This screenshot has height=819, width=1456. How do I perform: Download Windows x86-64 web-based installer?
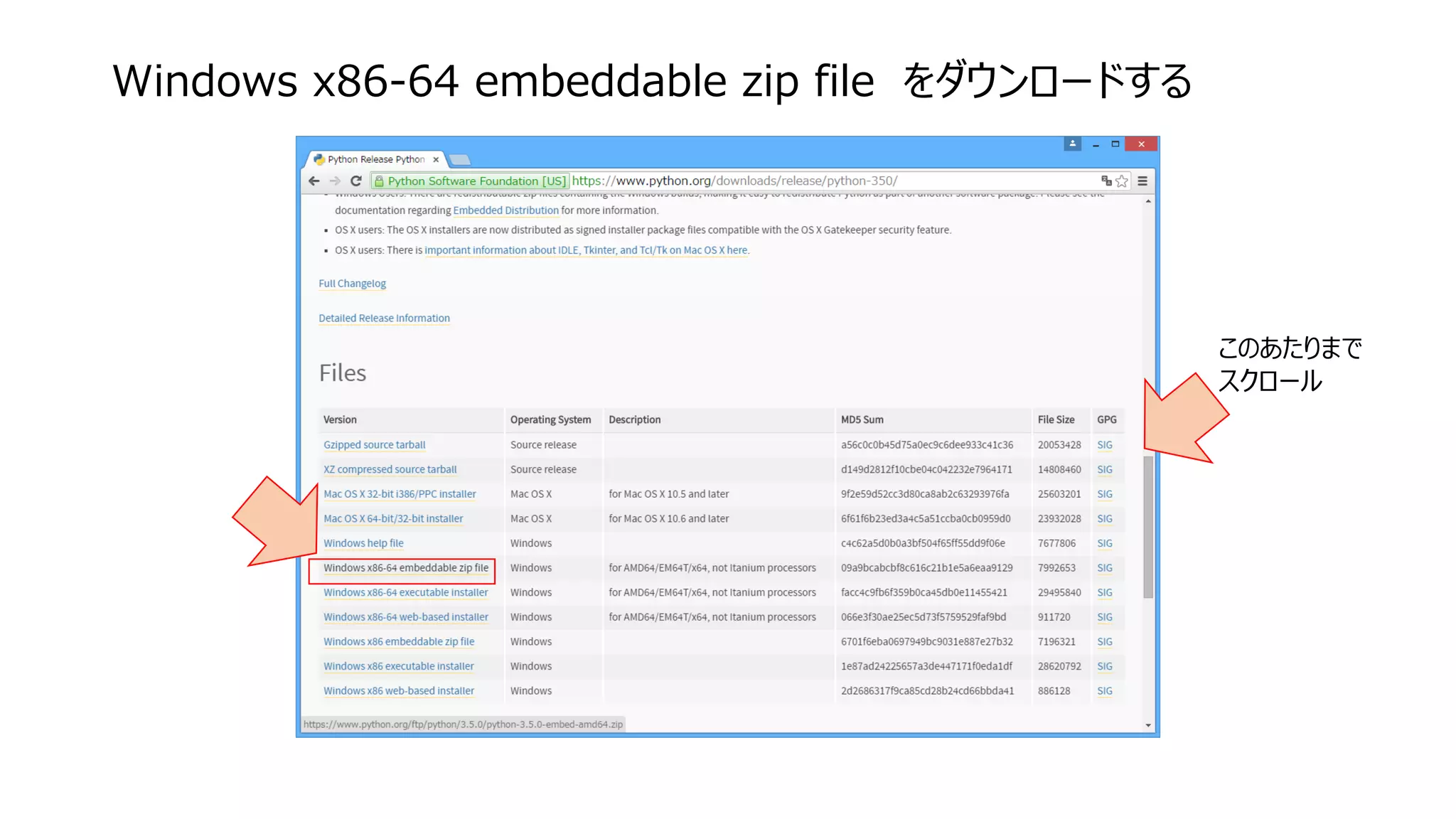pos(406,617)
